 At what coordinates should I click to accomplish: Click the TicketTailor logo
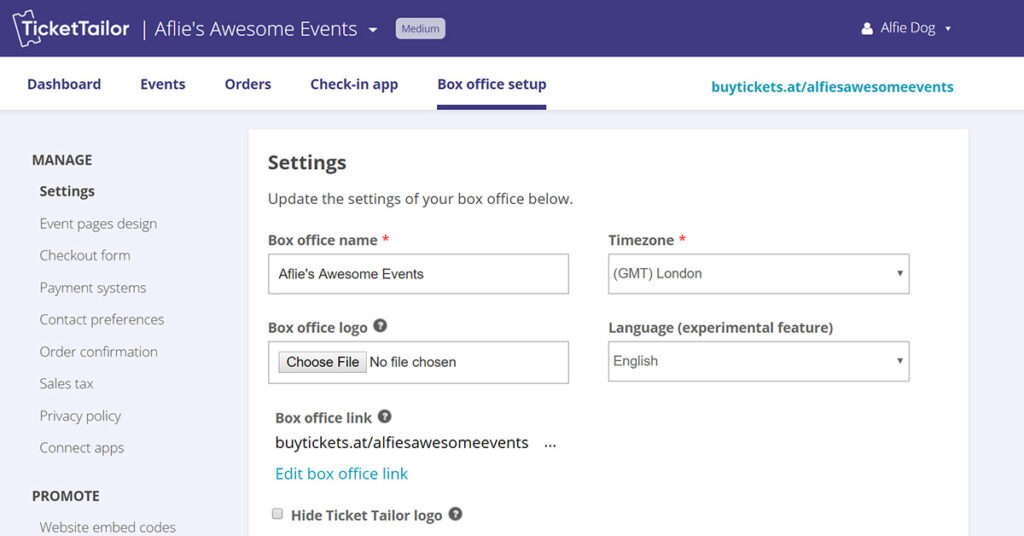pos(71,29)
